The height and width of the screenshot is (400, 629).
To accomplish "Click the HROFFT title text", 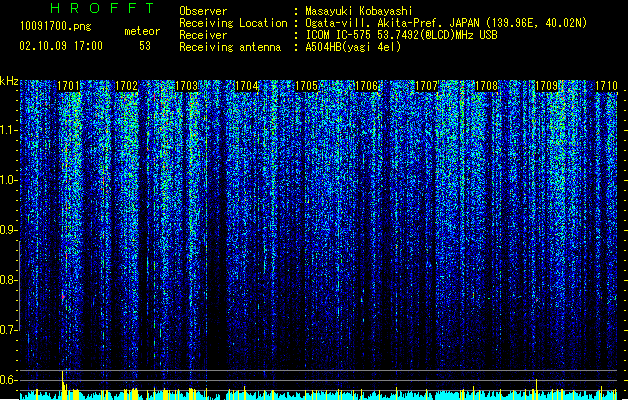I will click(102, 8).
